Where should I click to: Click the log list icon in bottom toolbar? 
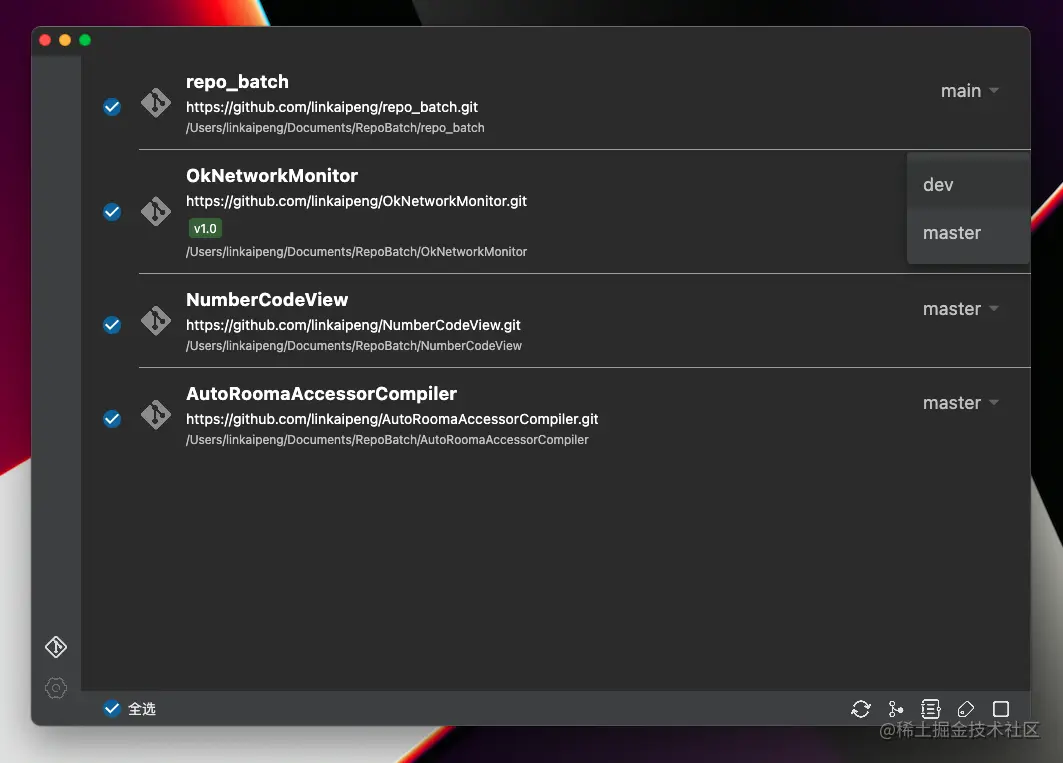931,709
